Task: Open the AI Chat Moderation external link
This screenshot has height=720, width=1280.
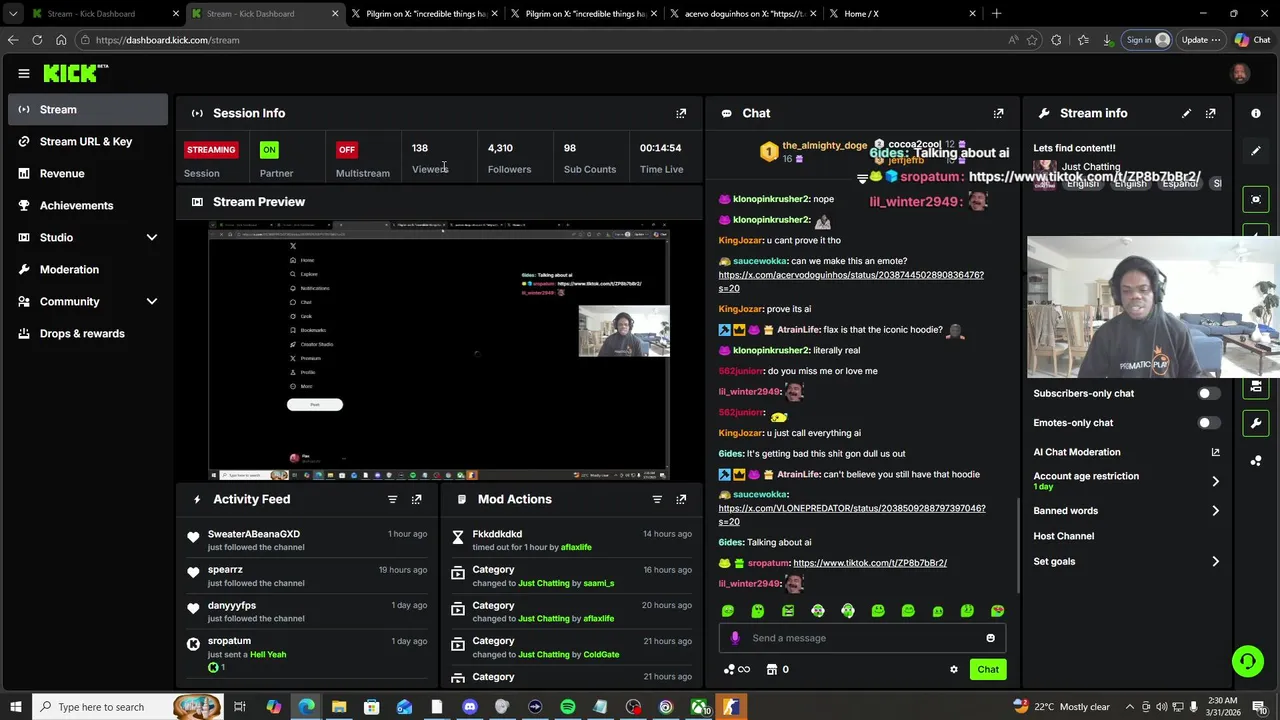Action: [1215, 452]
